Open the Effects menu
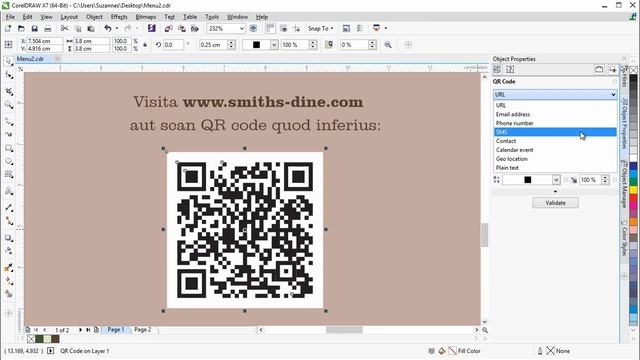The width and height of the screenshot is (640, 360). pos(119,17)
